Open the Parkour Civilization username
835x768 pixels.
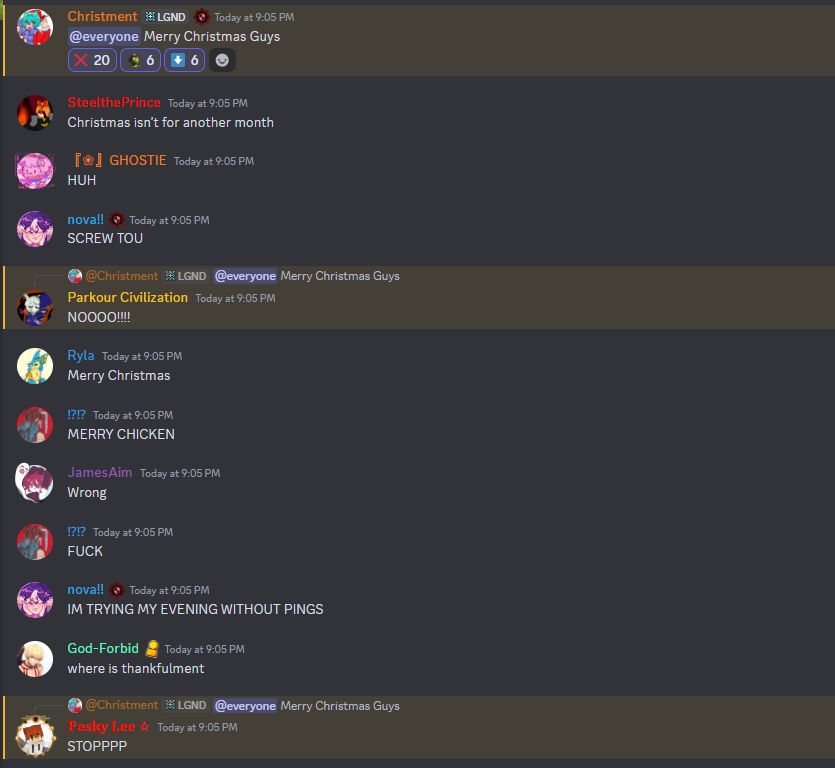[128, 297]
